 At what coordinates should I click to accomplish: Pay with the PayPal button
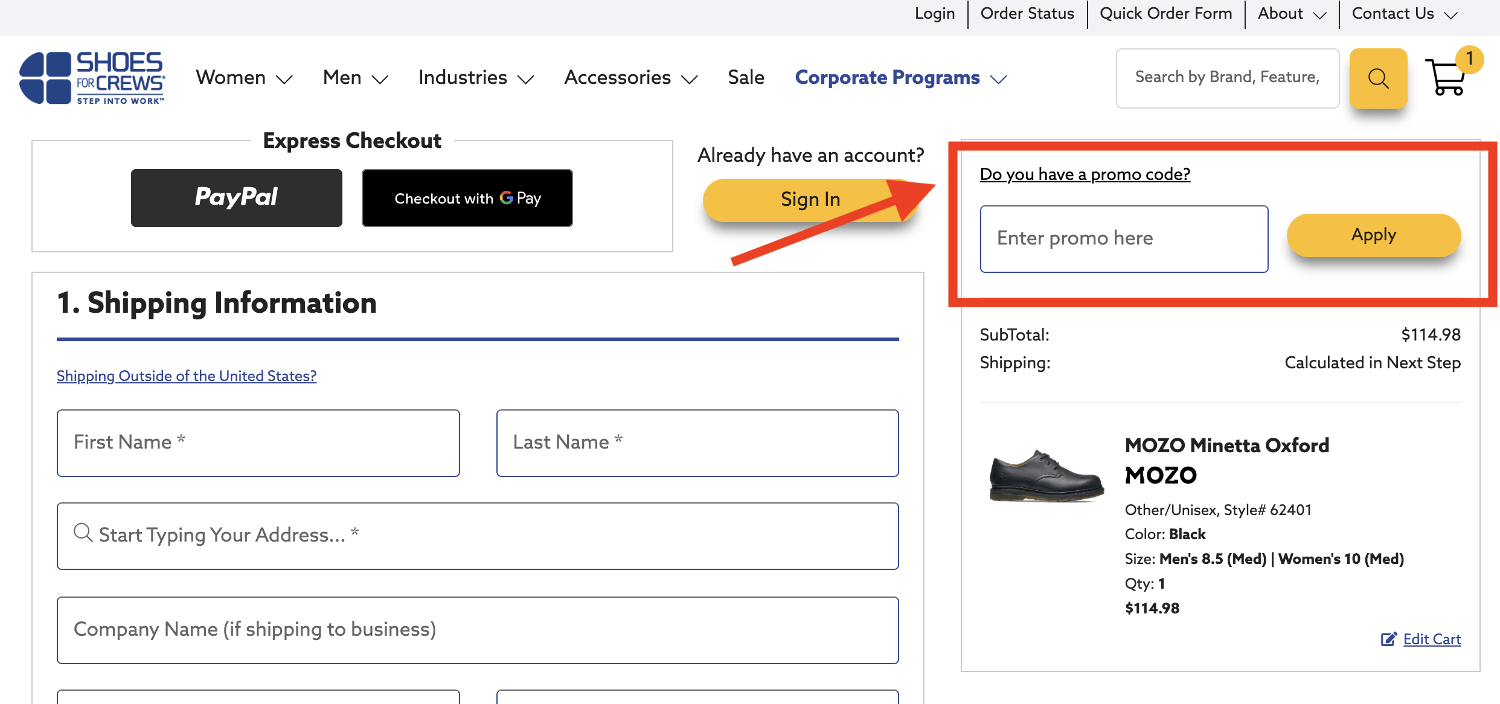click(x=236, y=198)
